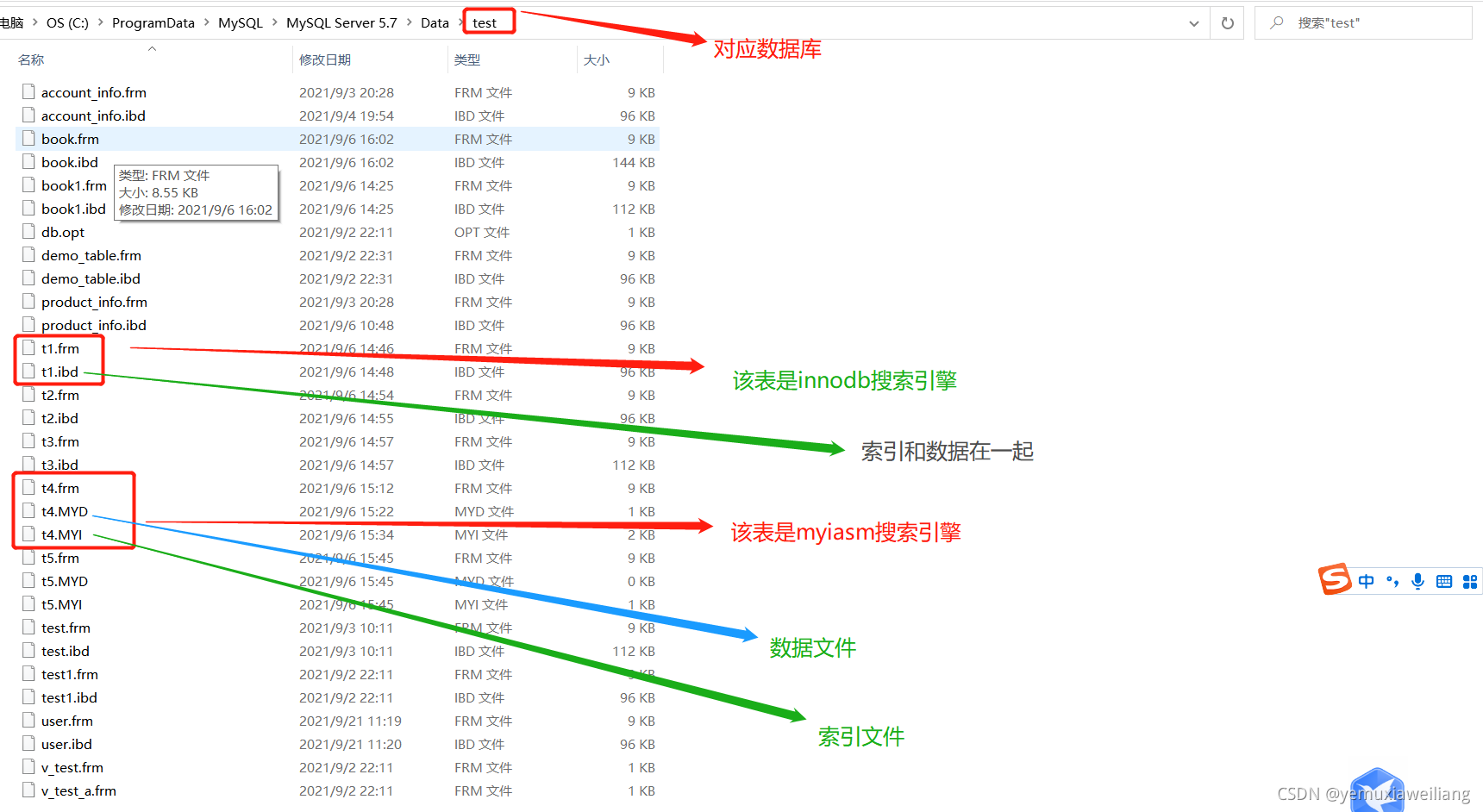Select the t4.MYI file name
The height and width of the screenshot is (812, 1483).
(x=61, y=534)
